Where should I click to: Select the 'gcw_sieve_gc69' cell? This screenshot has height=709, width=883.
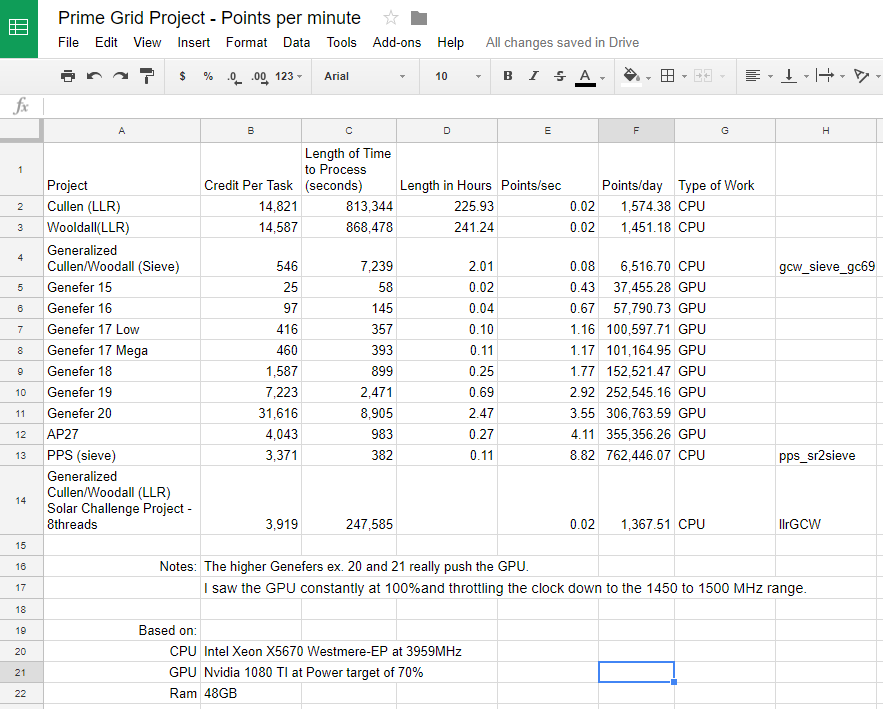click(x=826, y=257)
